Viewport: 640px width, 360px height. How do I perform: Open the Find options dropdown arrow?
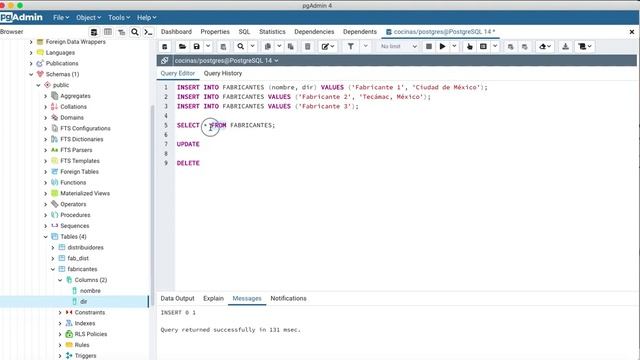(252, 46)
